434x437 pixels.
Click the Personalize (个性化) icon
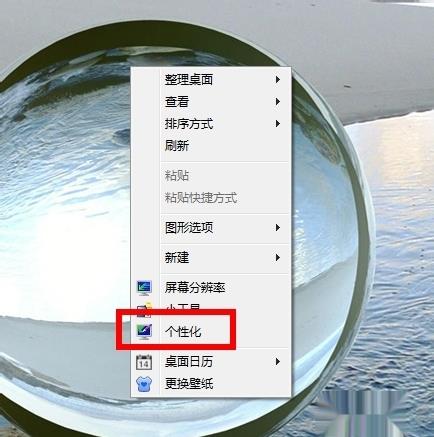(144, 332)
